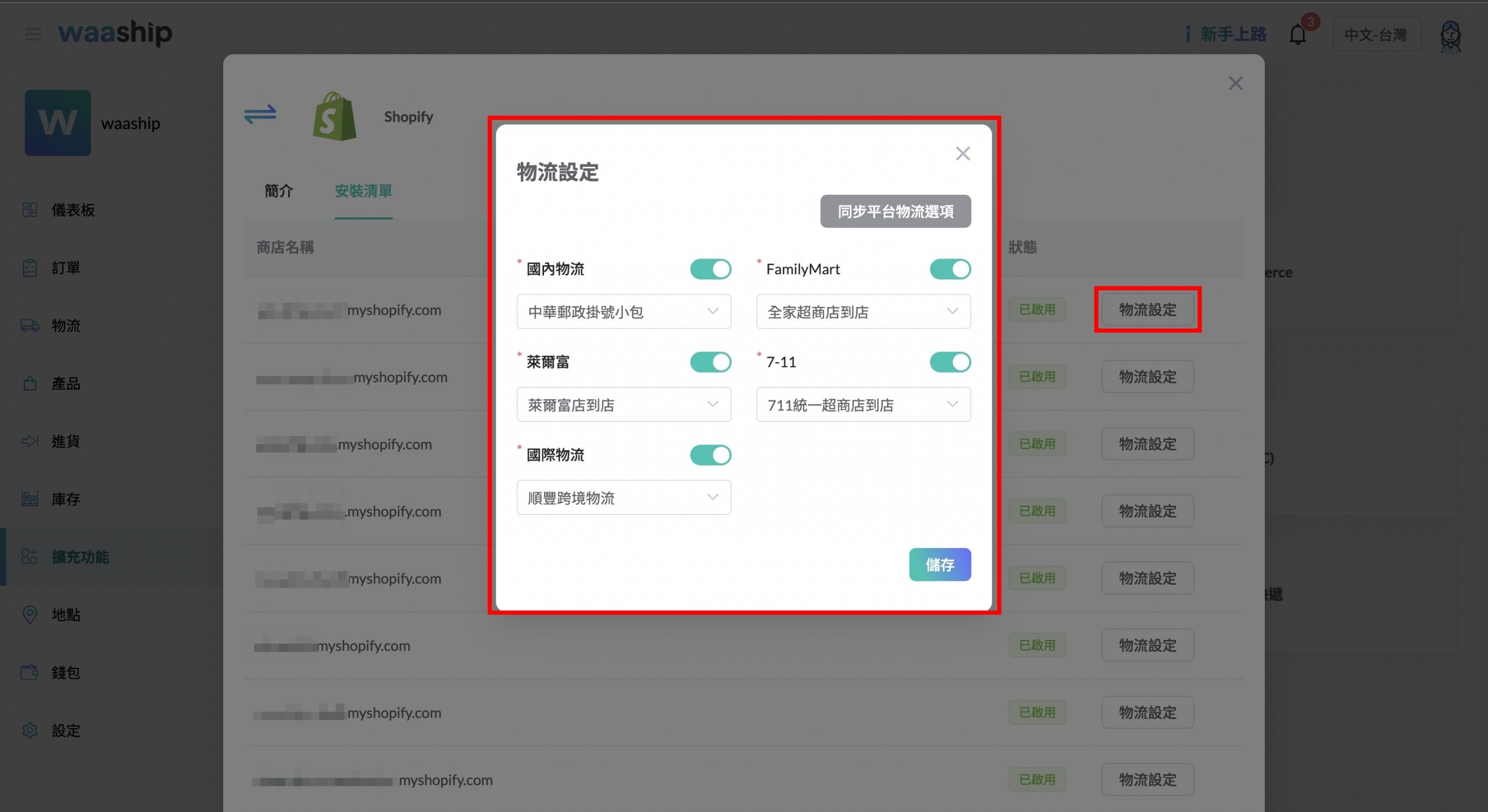
Task: Click the hamburger menu icon
Action: click(33, 34)
